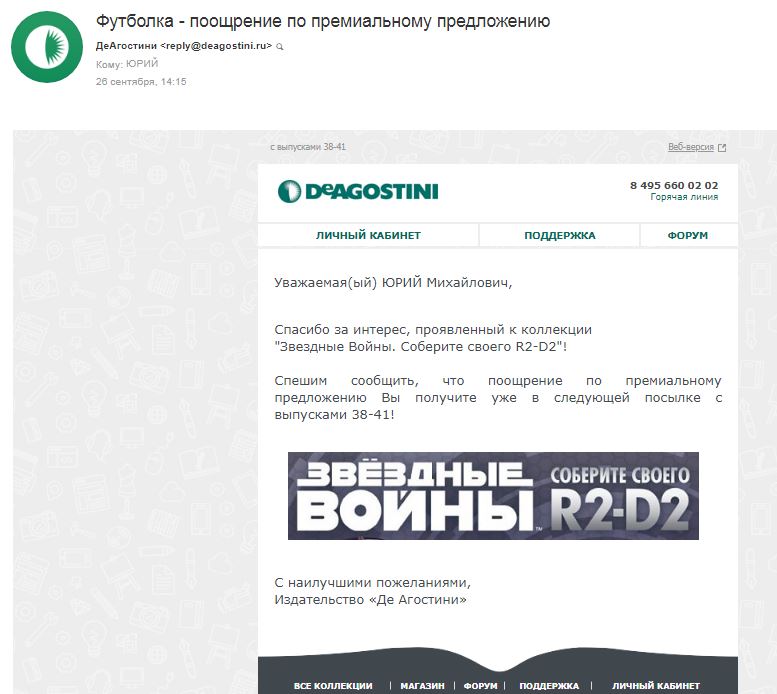Open the Веб-версия link
777x694 pixels.
click(x=691, y=147)
